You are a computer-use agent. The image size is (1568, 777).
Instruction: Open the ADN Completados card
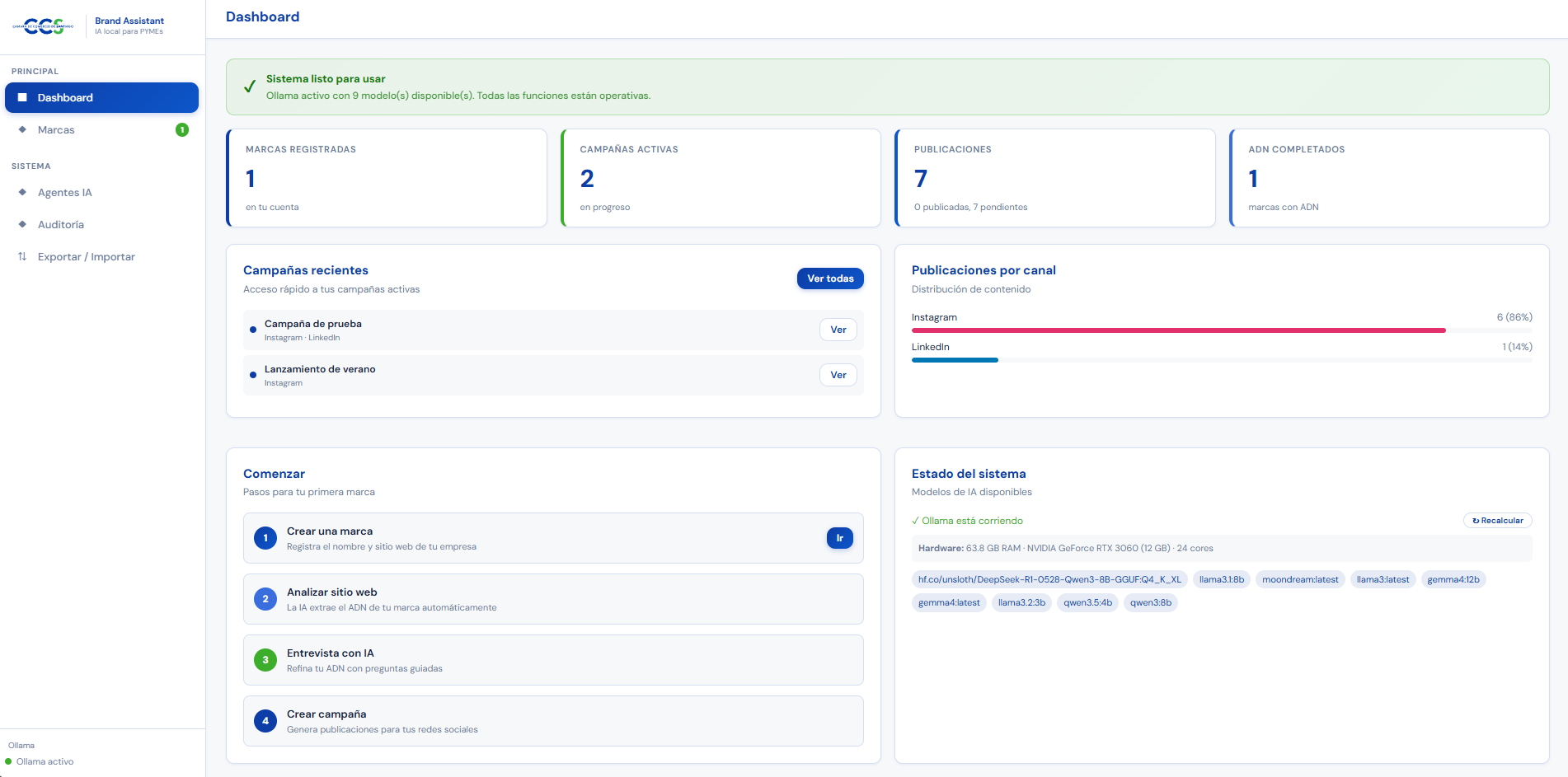tap(1390, 178)
